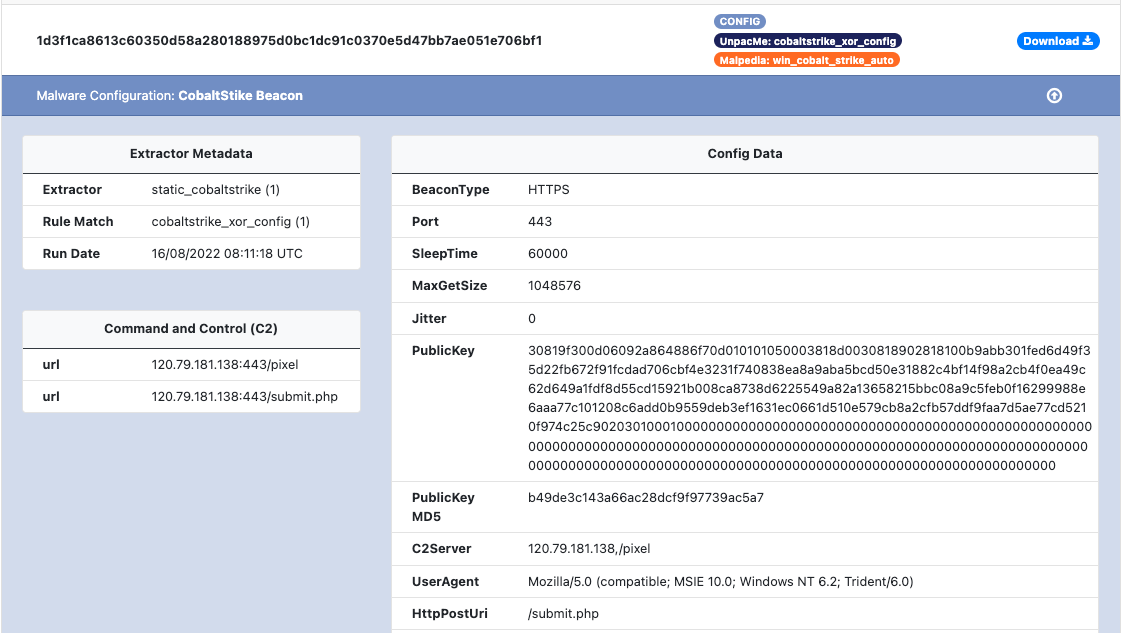
Task: Select the sample SHA256 hash text
Action: pyautogui.click(x=289, y=41)
